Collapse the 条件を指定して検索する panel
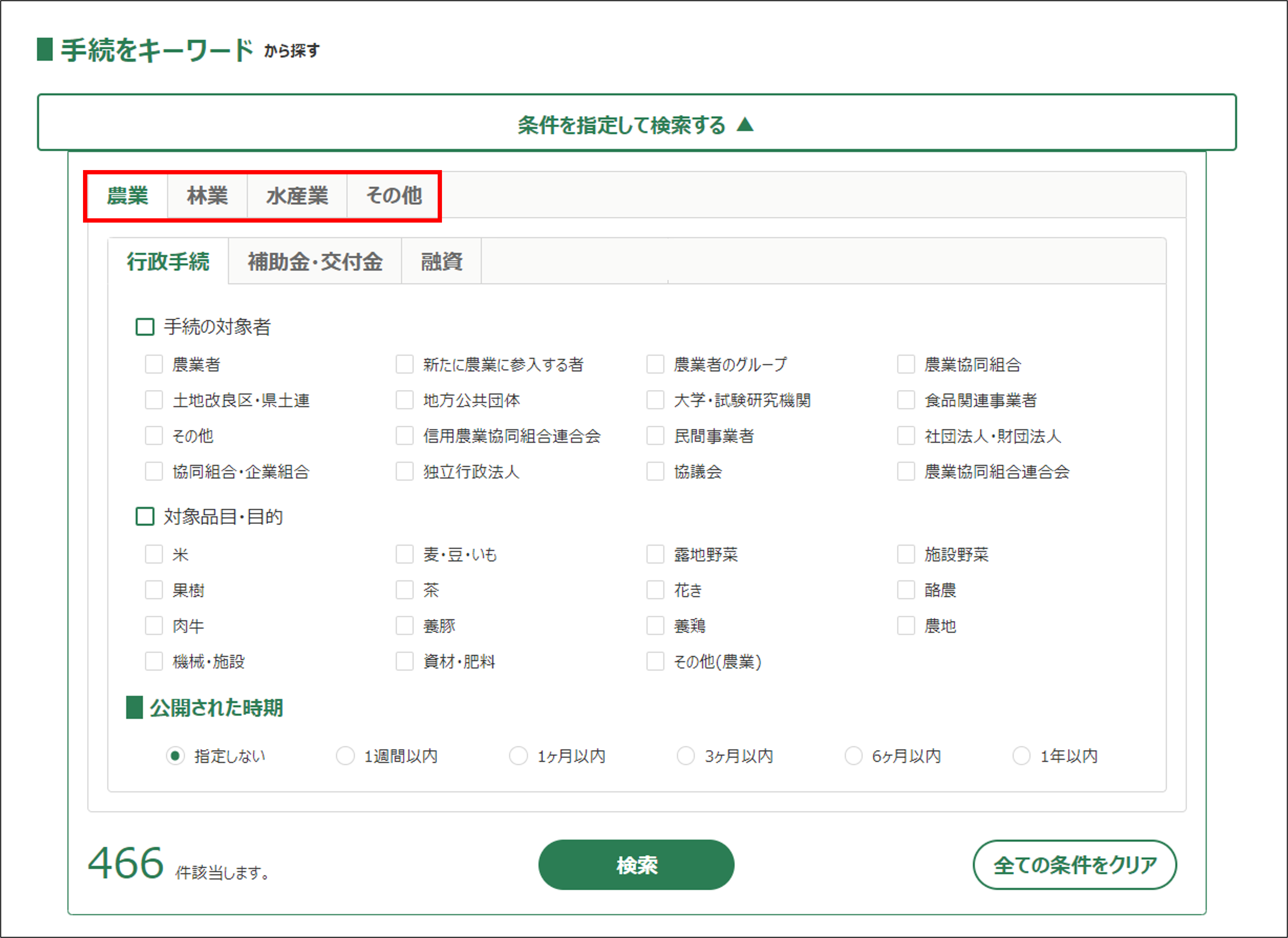 point(636,124)
